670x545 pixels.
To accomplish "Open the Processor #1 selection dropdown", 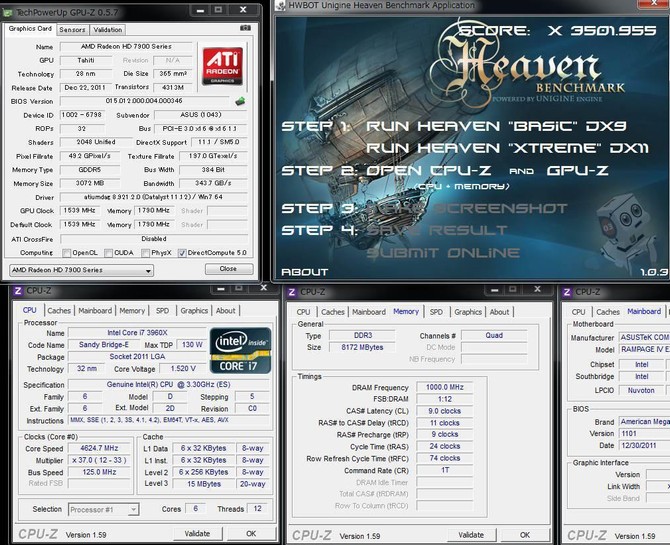I will pyautogui.click(x=103, y=510).
